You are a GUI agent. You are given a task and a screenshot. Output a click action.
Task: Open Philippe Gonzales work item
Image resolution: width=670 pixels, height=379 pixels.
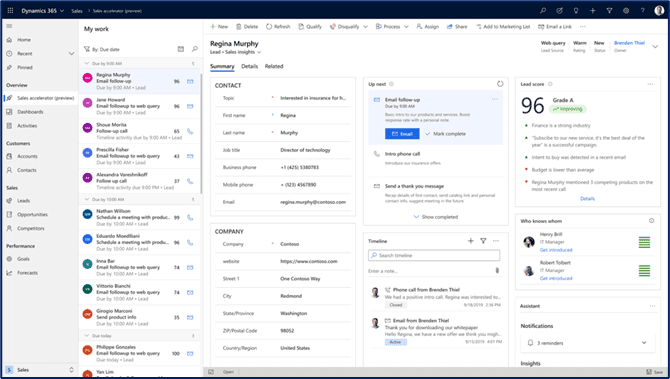139,353
